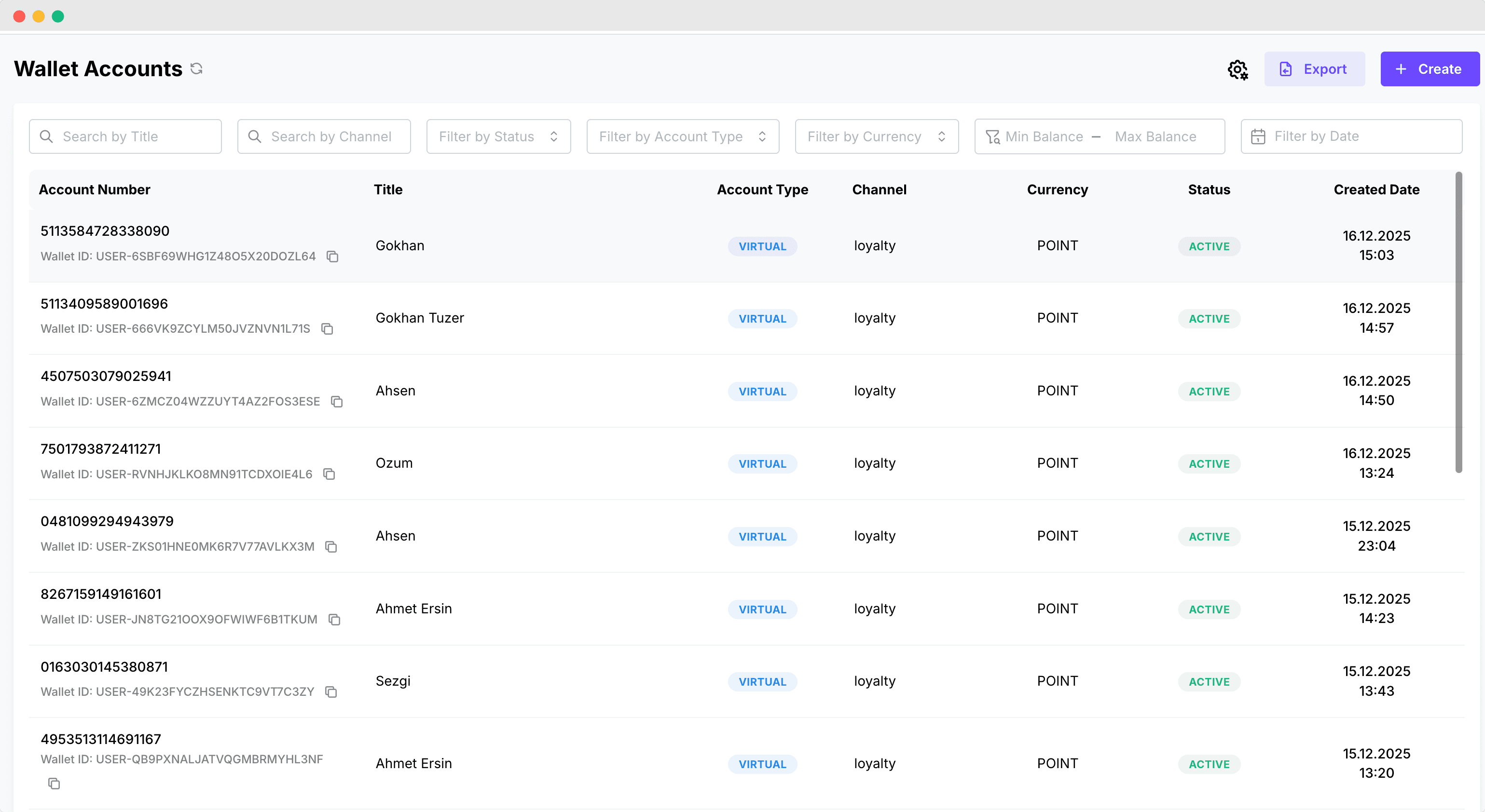Screen dimensions: 1485x812
Task: Click the Create button
Action: pyautogui.click(x=1429, y=69)
